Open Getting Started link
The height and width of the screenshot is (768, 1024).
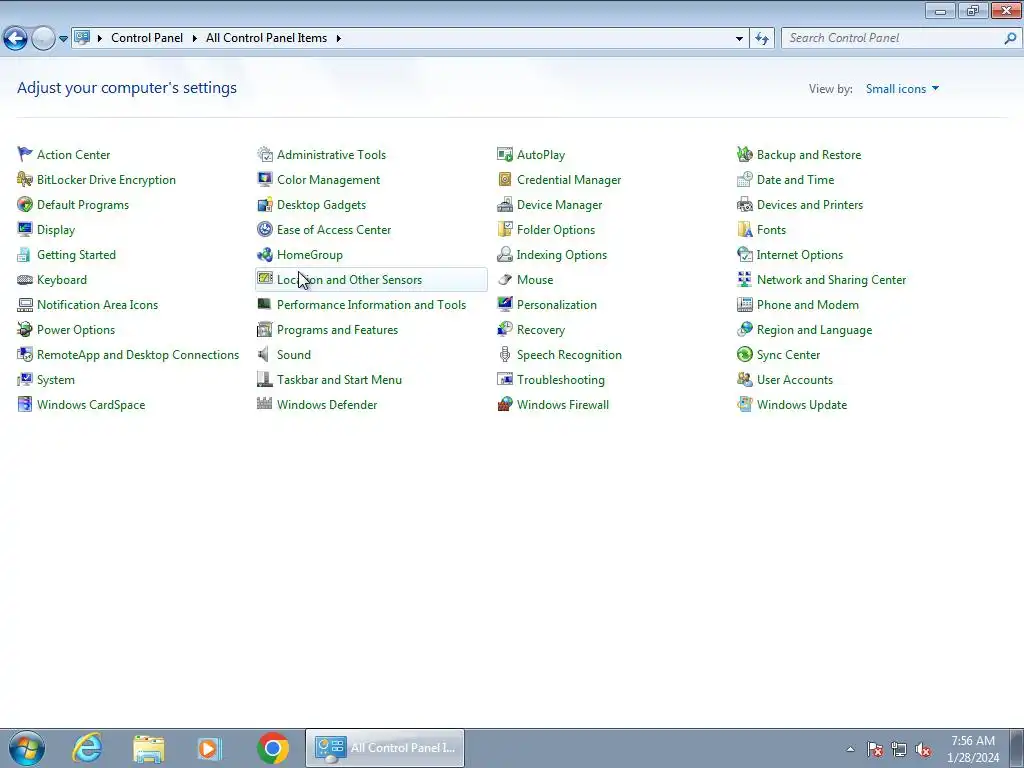76,254
